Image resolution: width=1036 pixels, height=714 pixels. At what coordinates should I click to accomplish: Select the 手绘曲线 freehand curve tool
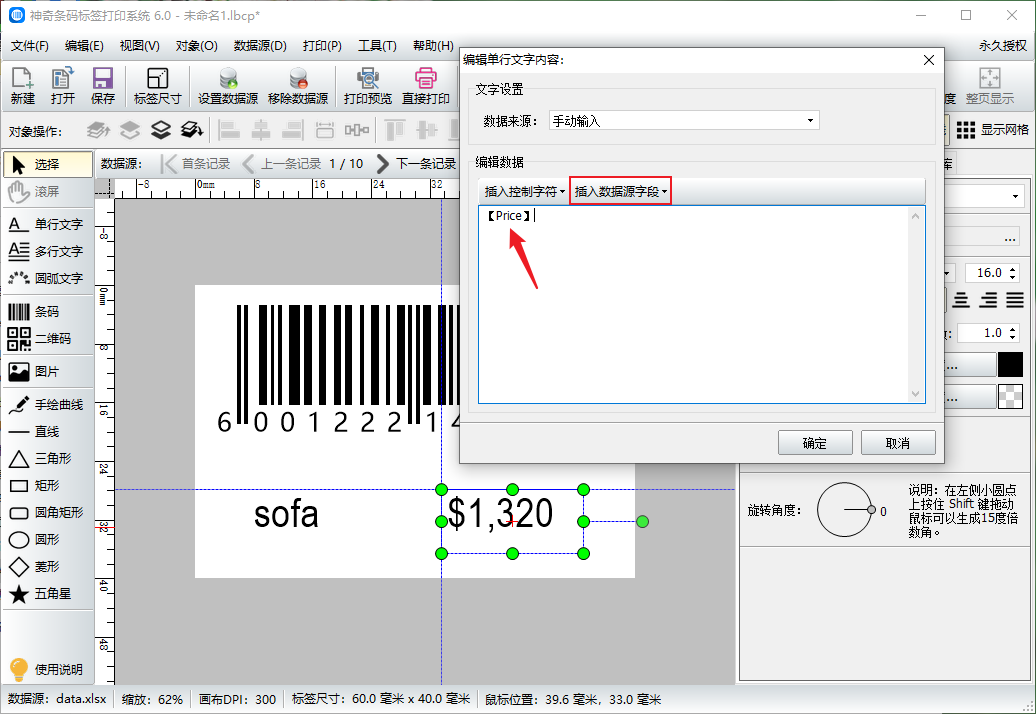click(x=48, y=405)
